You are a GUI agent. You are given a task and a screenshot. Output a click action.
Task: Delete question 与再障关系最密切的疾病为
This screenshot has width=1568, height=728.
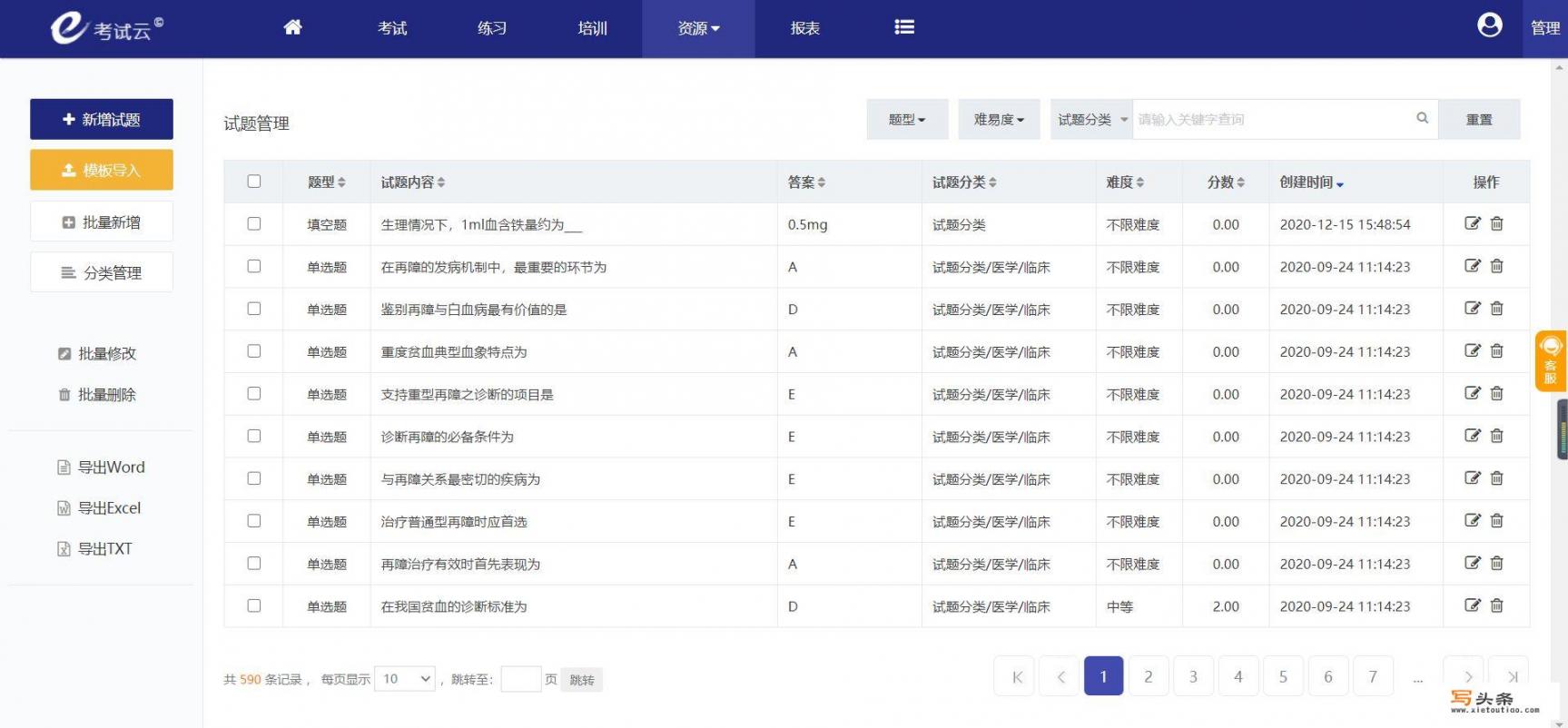(1496, 478)
